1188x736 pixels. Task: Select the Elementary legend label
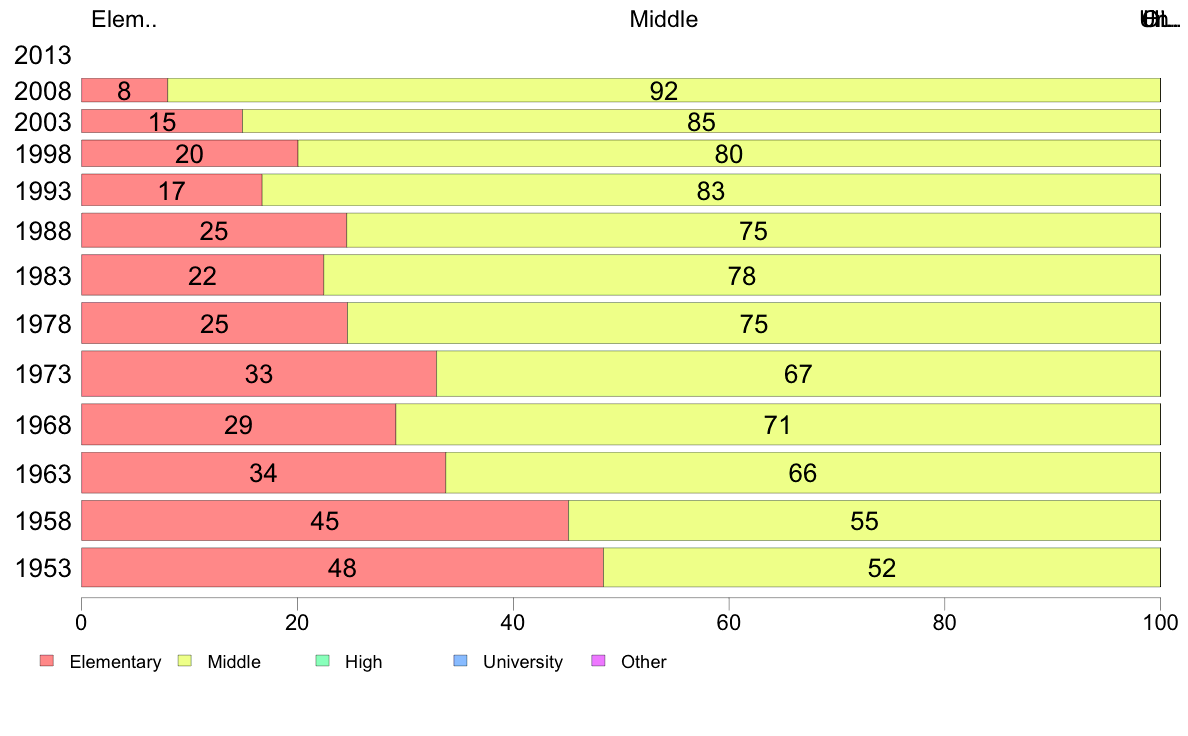pyautogui.click(x=115, y=662)
